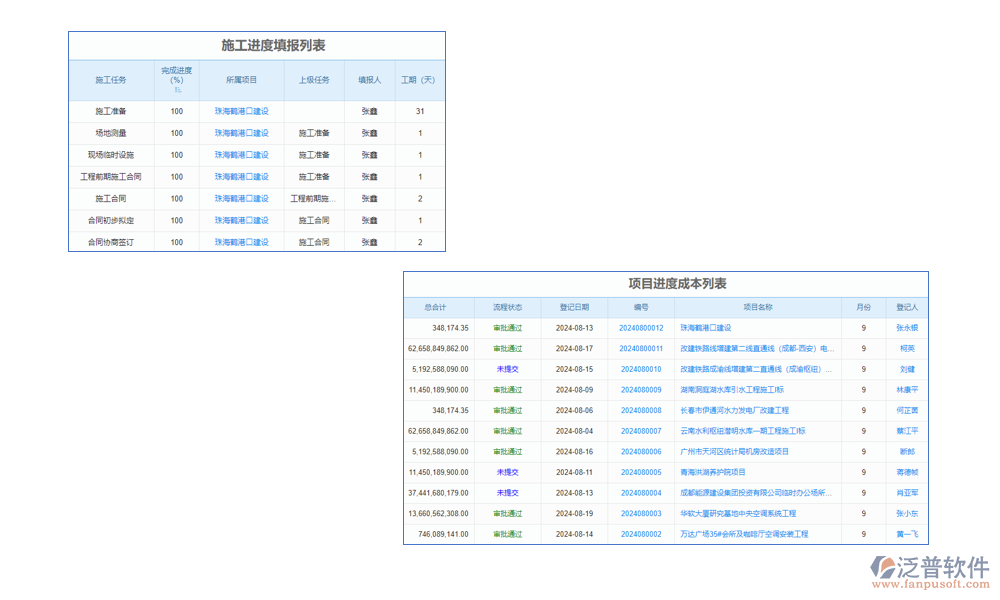1000x600 pixels.
Task: Click the 流程状态 column header
Action: pos(507,308)
